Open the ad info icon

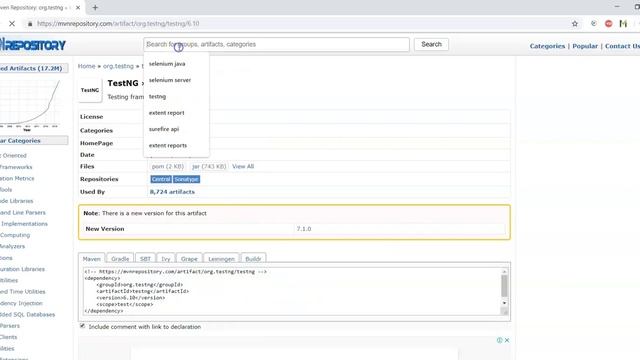(499, 340)
